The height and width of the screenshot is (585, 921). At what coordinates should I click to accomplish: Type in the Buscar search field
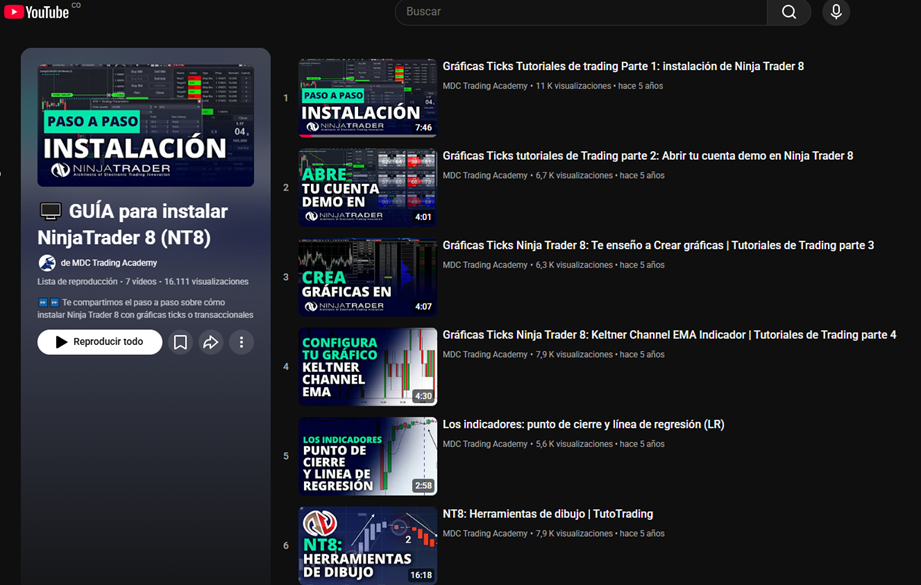(580, 12)
